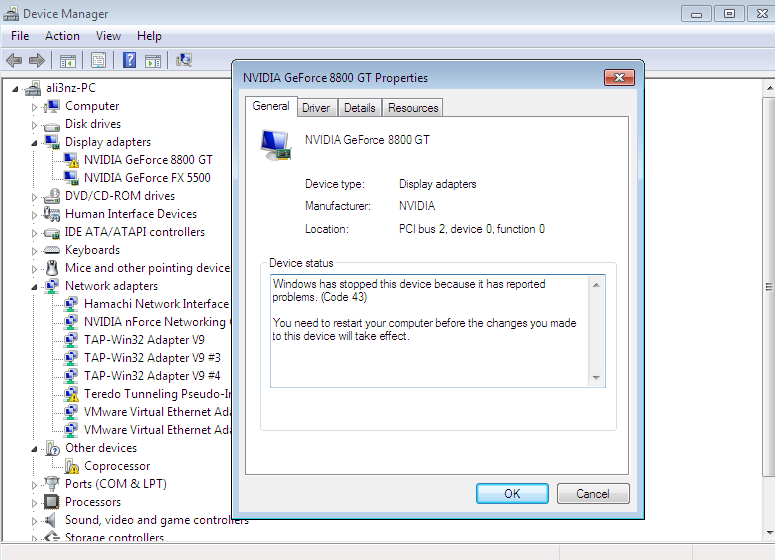Select GeForce FX 5500 device icon
This screenshot has height=560, width=775.
71,178
